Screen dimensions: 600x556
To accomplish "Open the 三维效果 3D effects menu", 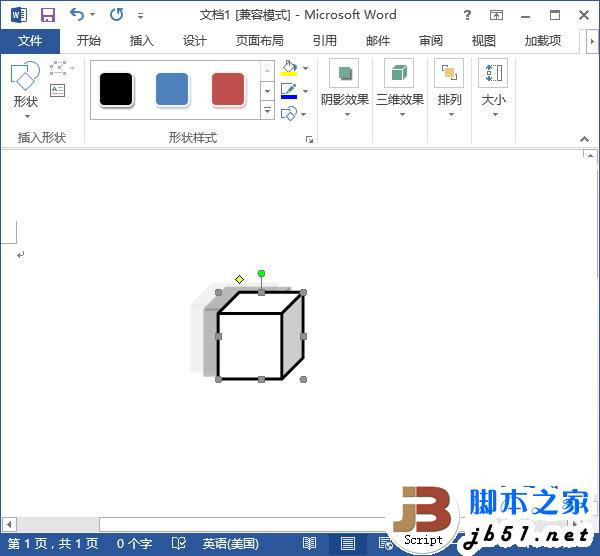I will [399, 88].
